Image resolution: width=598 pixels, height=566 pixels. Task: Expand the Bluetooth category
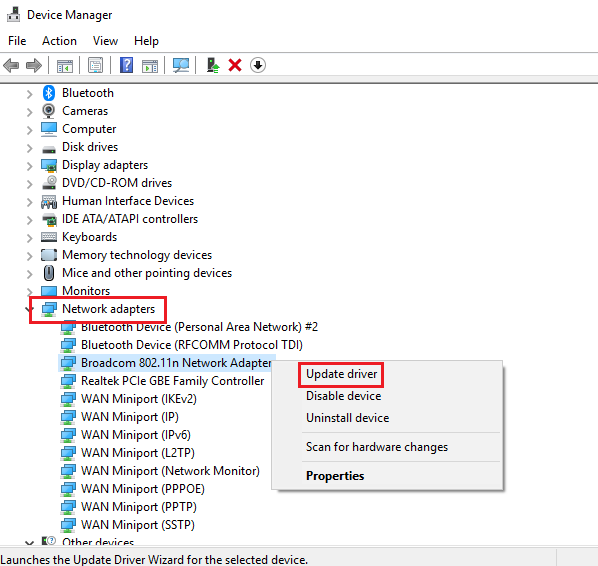click(29, 93)
